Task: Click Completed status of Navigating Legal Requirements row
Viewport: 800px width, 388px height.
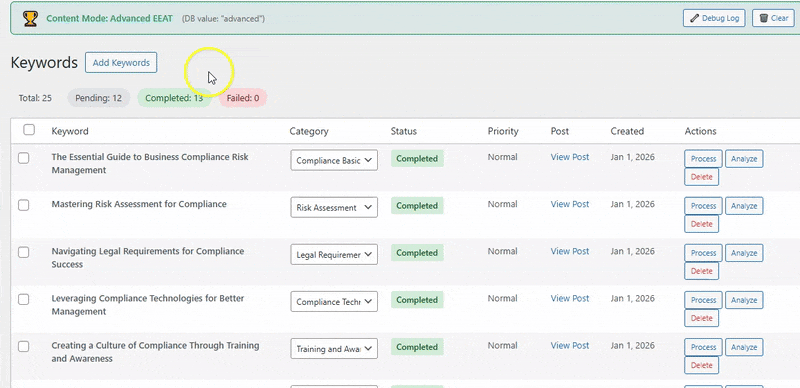Action: 417,253
